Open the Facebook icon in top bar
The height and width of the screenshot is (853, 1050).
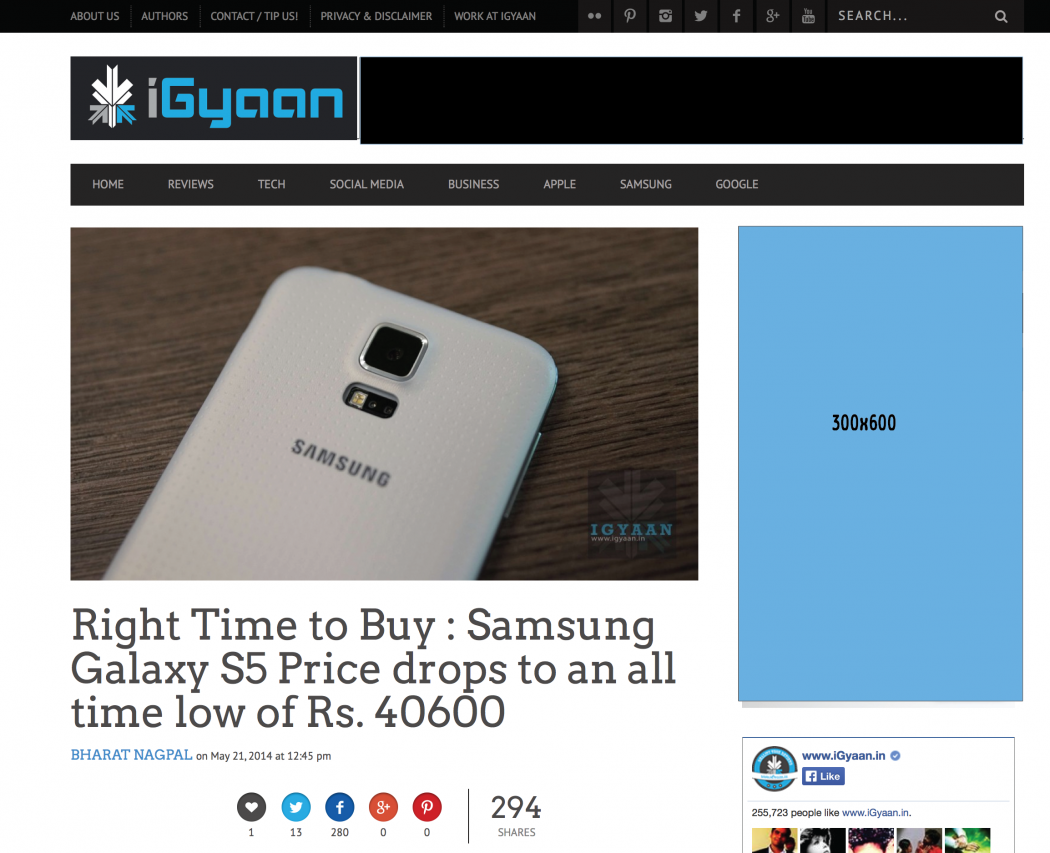[x=736, y=16]
